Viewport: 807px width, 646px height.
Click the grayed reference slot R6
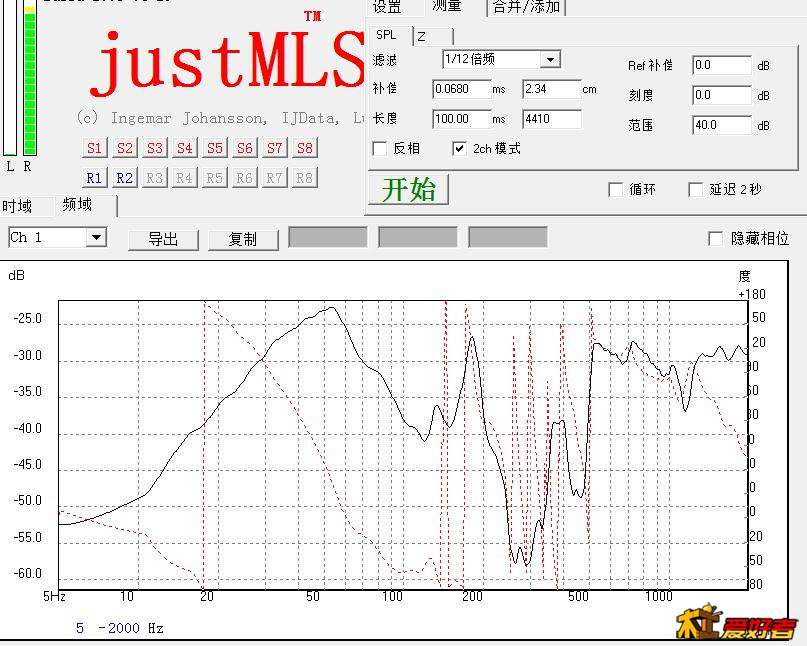click(244, 178)
